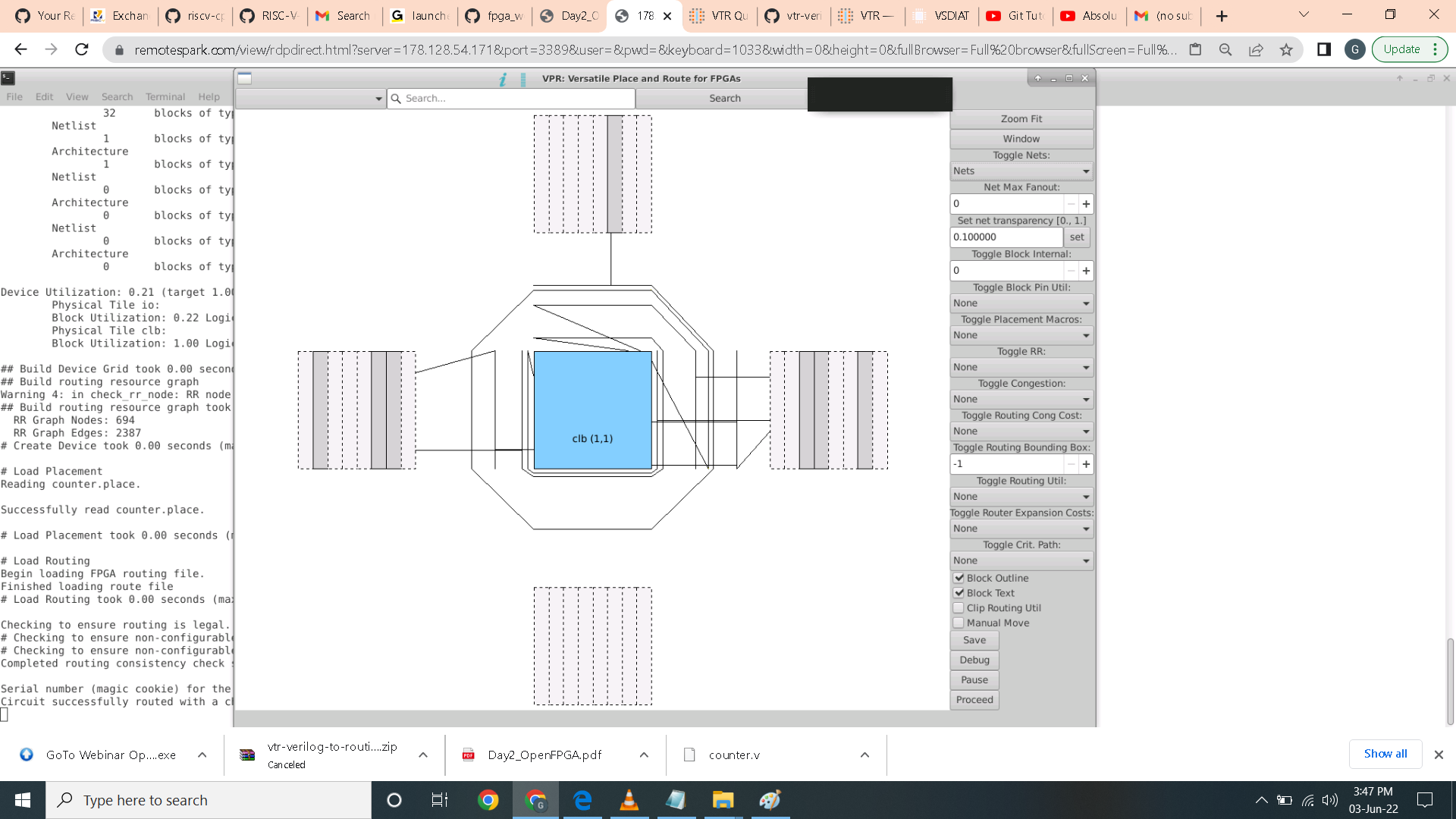Open VLC media player from taskbar
Screen dimensions: 1456x819
point(629,800)
